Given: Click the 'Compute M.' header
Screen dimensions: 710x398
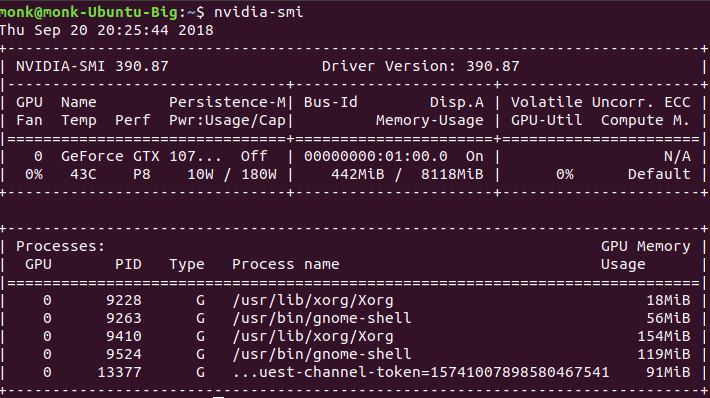Looking at the screenshot, I should coord(645,120).
